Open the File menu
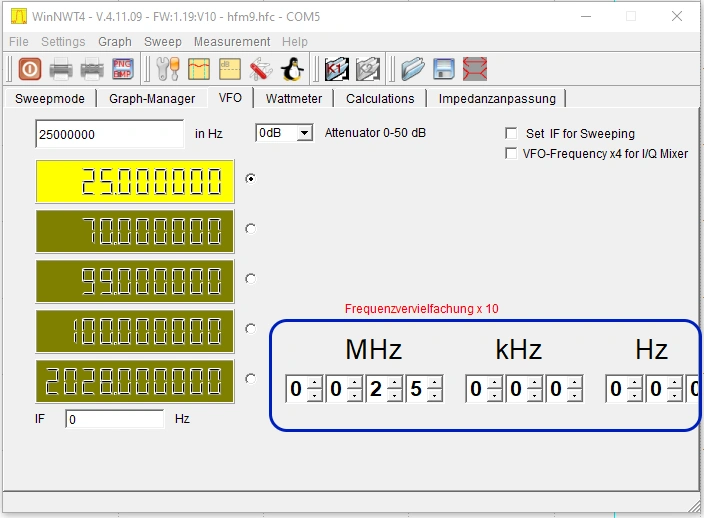The height and width of the screenshot is (519, 705). 19,42
